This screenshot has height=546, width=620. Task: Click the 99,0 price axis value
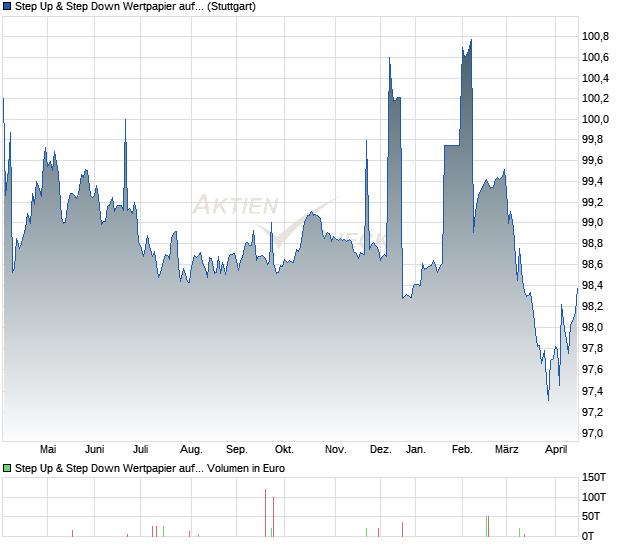coord(592,222)
